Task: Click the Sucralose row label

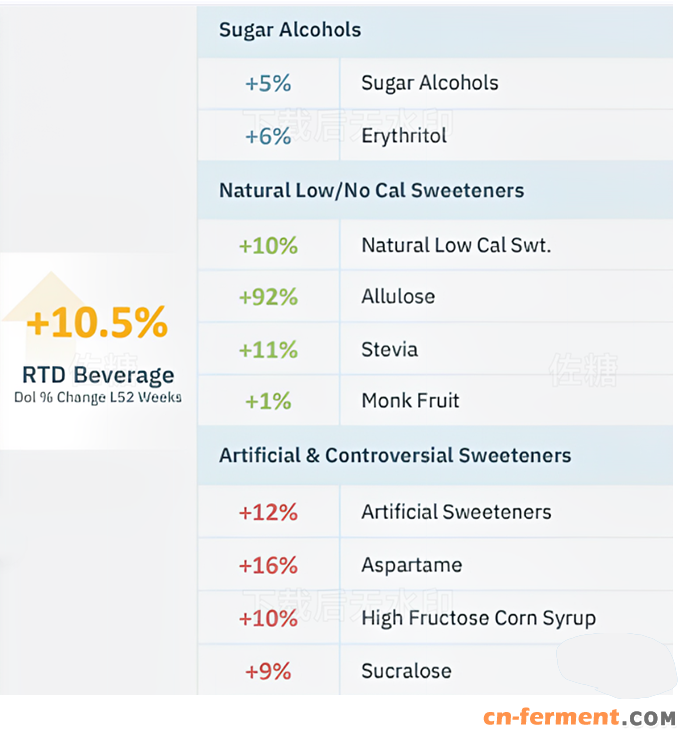Action: (x=406, y=671)
